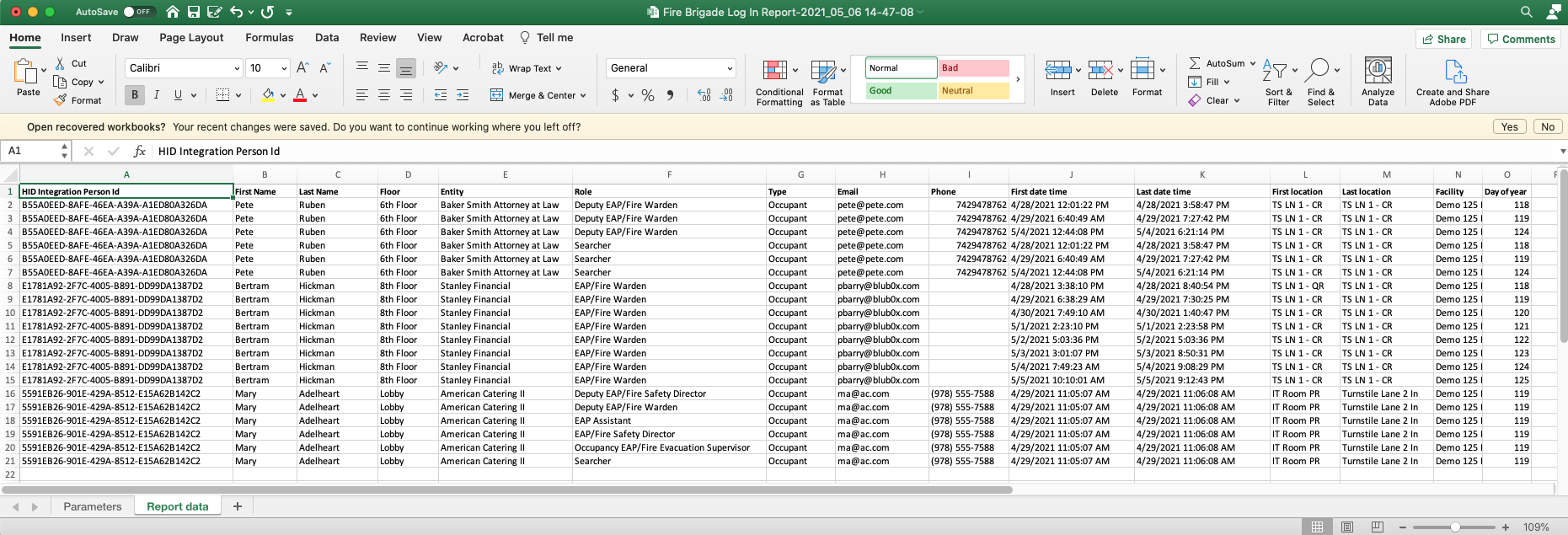Viewport: 1568px width, 535px height.
Task: Click Yes to open recovered workbooks
Action: pos(1509,126)
